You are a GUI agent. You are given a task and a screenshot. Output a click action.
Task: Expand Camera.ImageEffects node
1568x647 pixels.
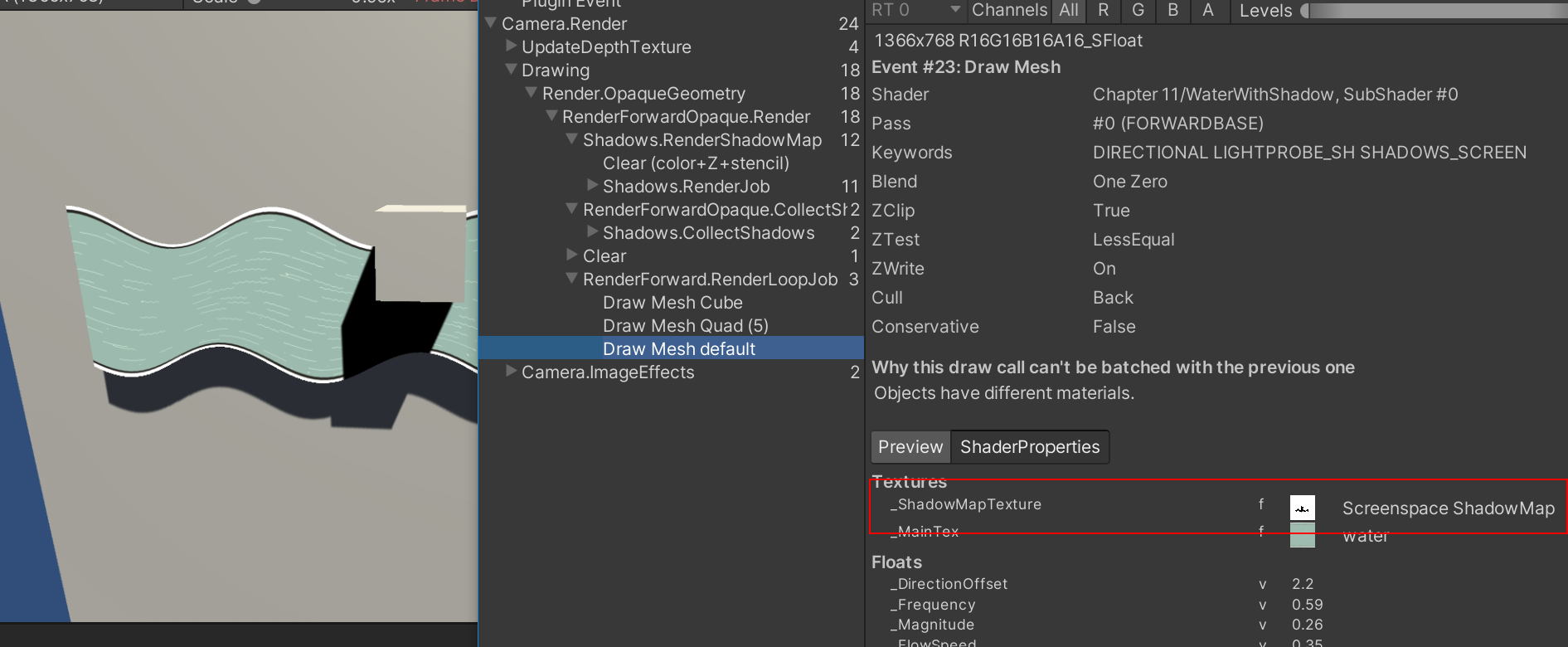[511, 371]
